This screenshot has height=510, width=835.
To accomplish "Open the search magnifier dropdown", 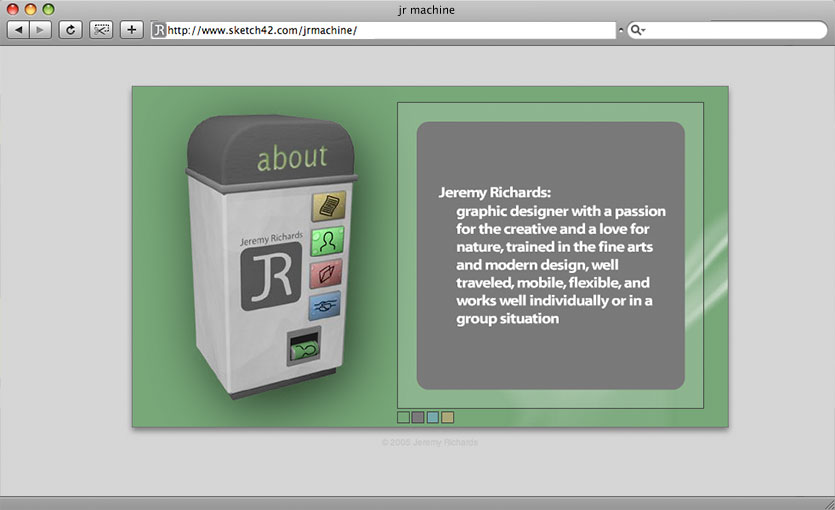I will [637, 30].
